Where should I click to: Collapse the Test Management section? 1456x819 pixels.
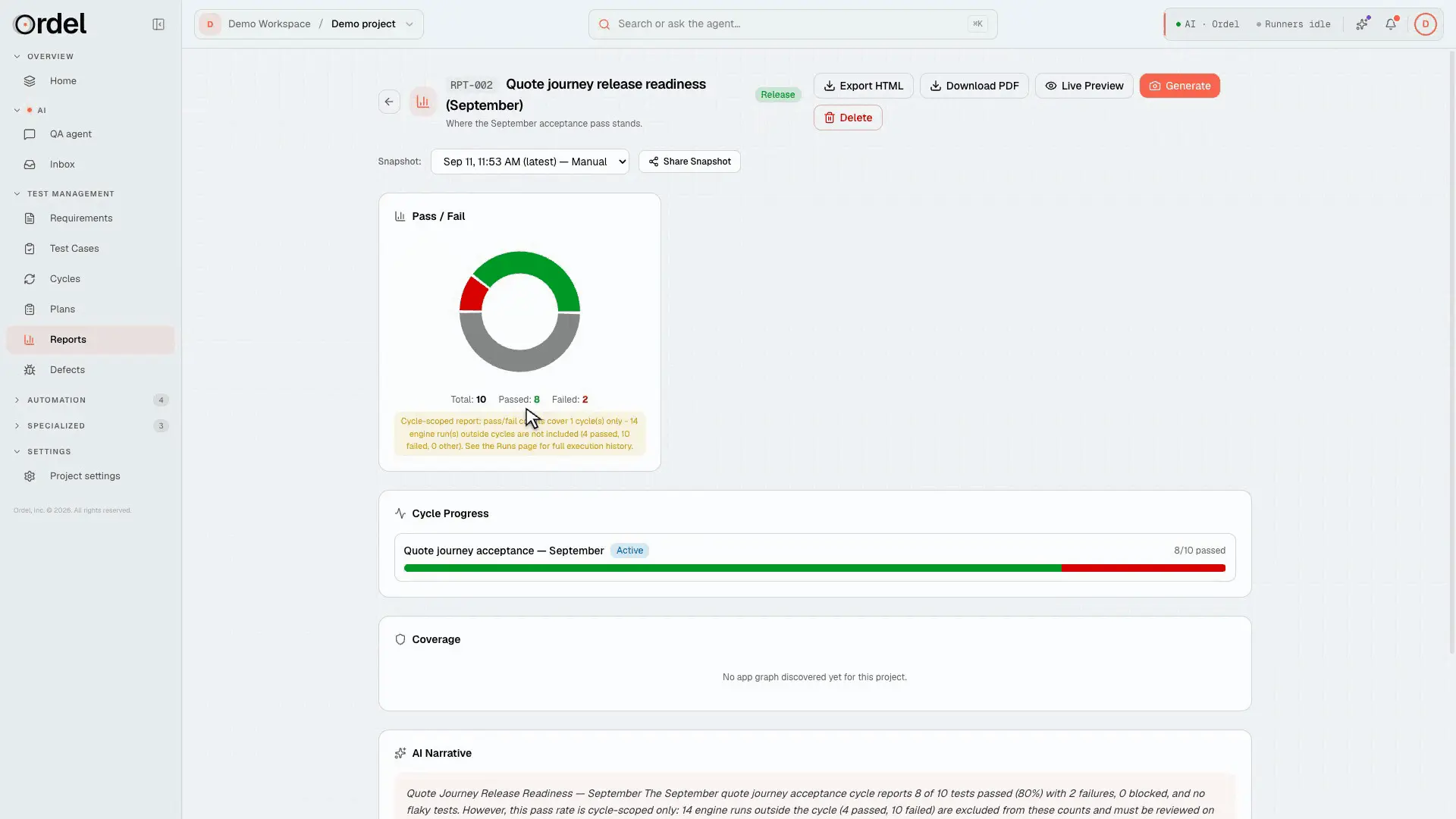click(64, 194)
